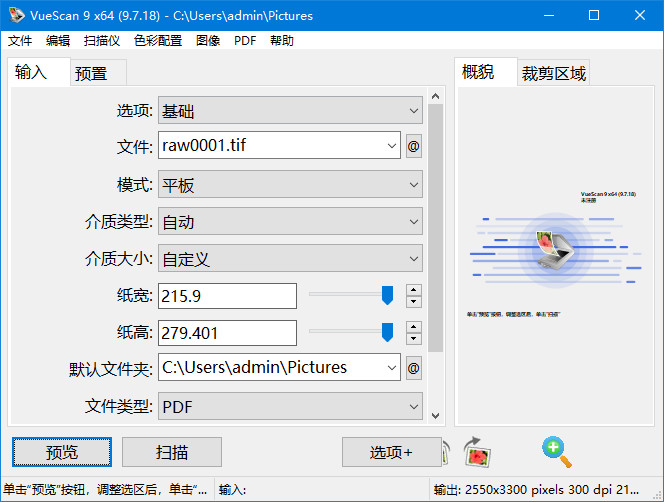Viewport: 664px width, 502px height.
Task: Click the 纸宽 slider handle
Action: [387, 295]
